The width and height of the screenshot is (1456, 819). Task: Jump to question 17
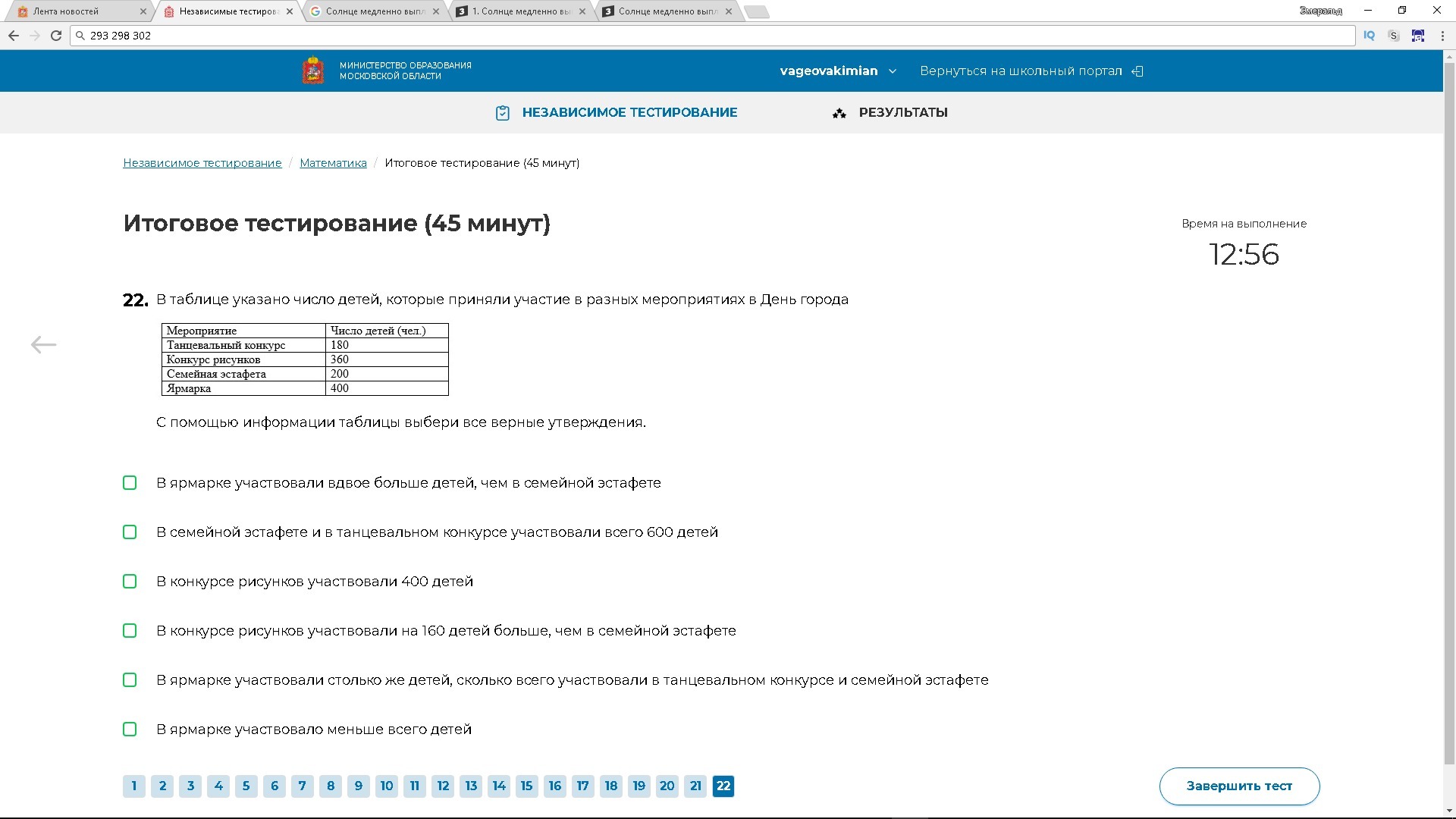pos(583,786)
